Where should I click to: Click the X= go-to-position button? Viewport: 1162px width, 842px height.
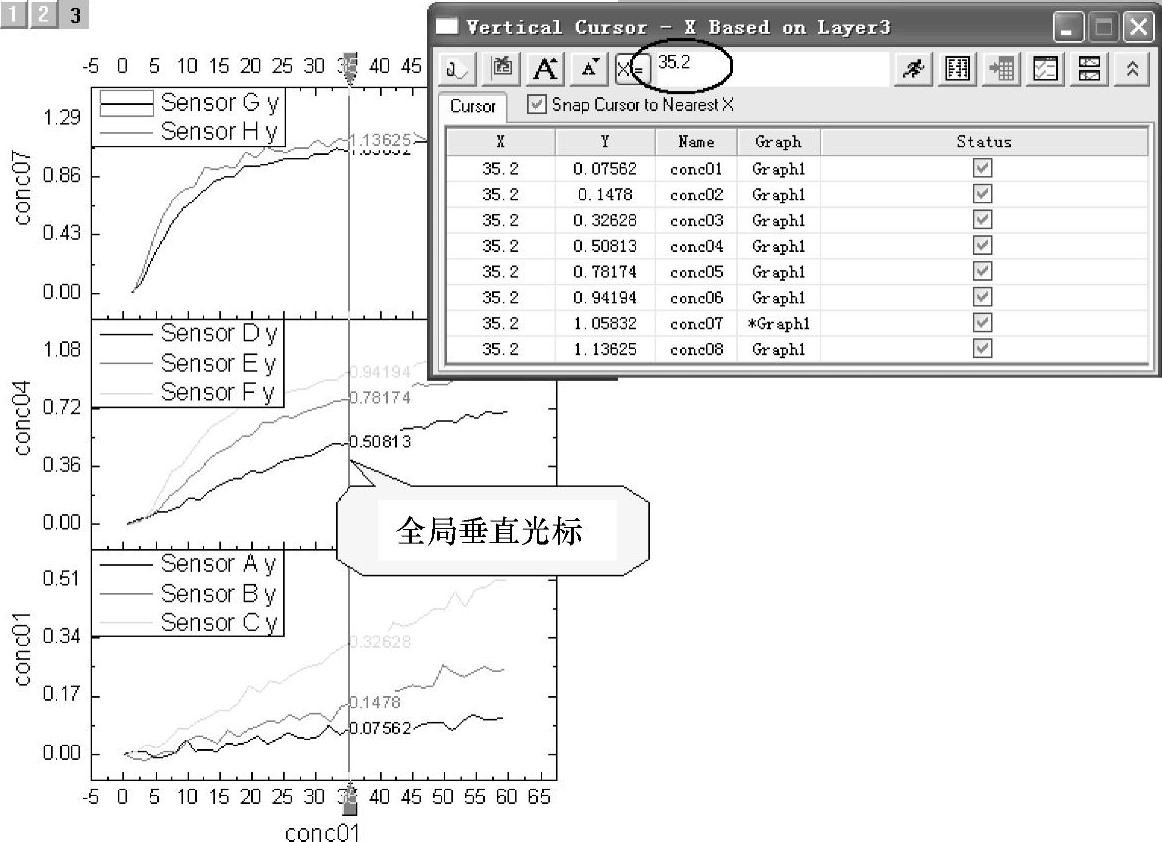pos(632,70)
